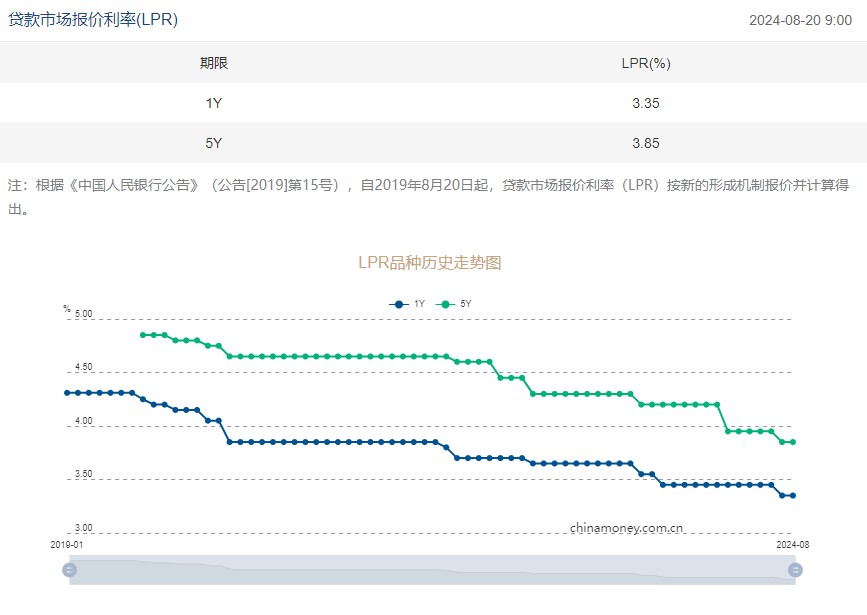Image resolution: width=867 pixels, height=615 pixels.
Task: Click the 3.85 LPR value cell
Action: click(x=645, y=143)
